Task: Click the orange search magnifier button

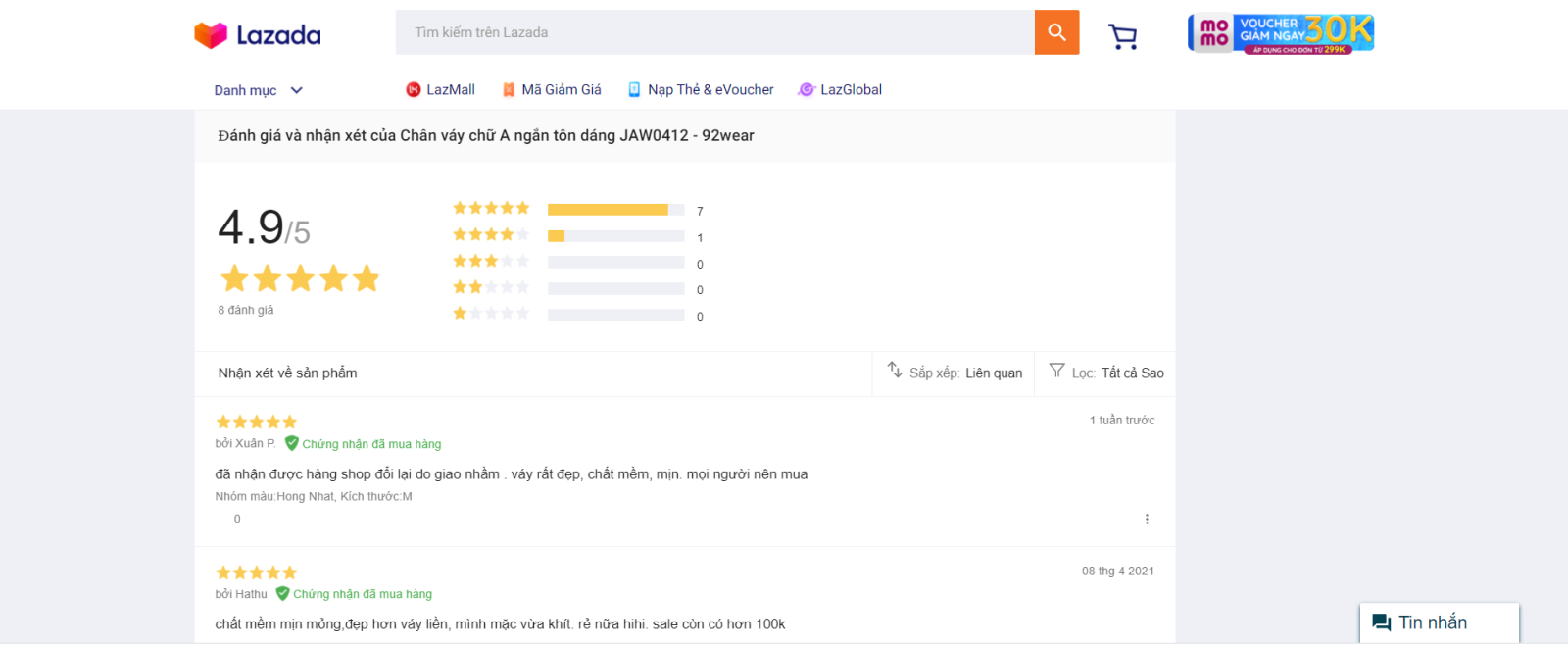Action: 1056,32
